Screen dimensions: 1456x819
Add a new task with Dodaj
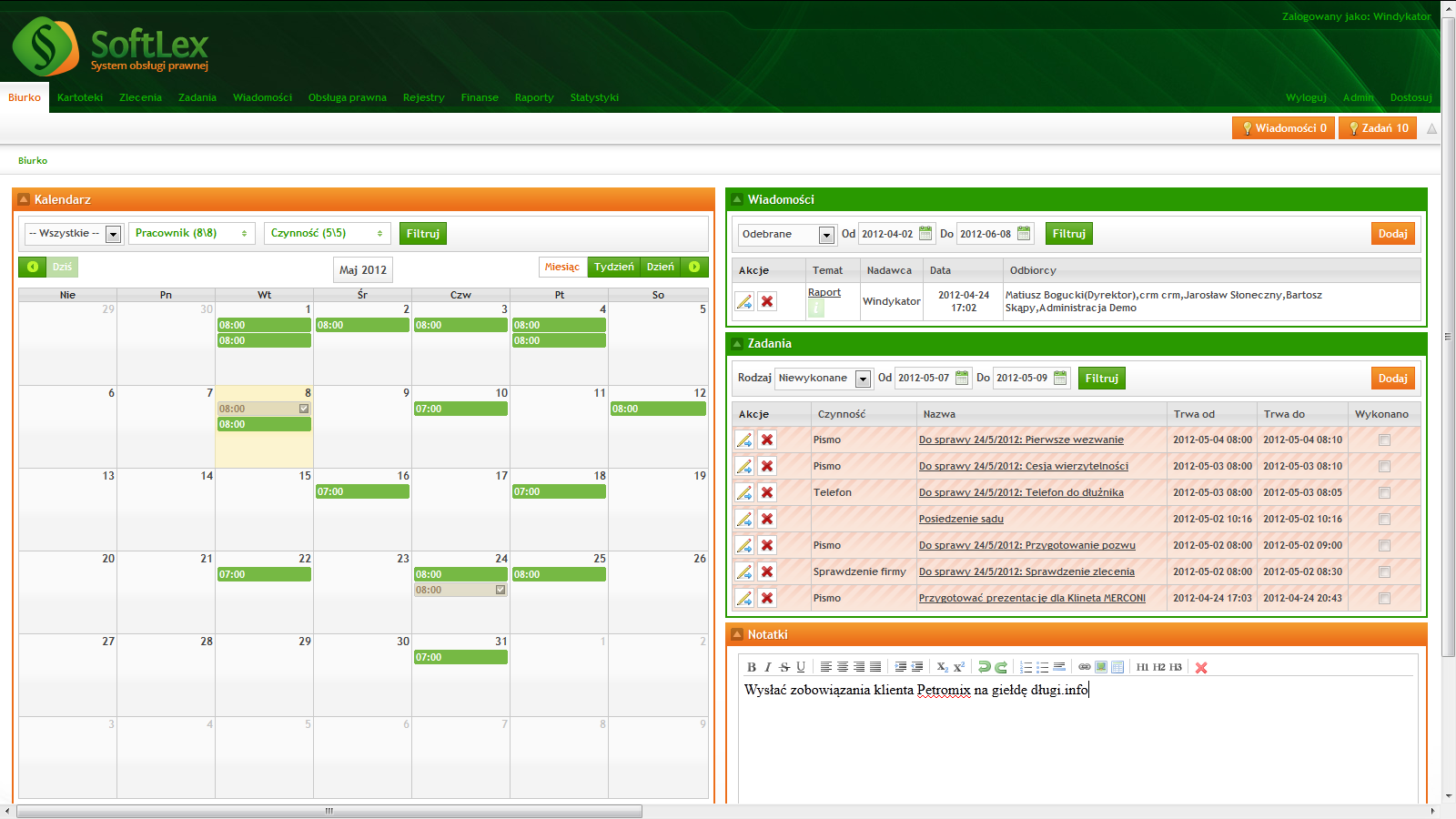pos(1392,378)
